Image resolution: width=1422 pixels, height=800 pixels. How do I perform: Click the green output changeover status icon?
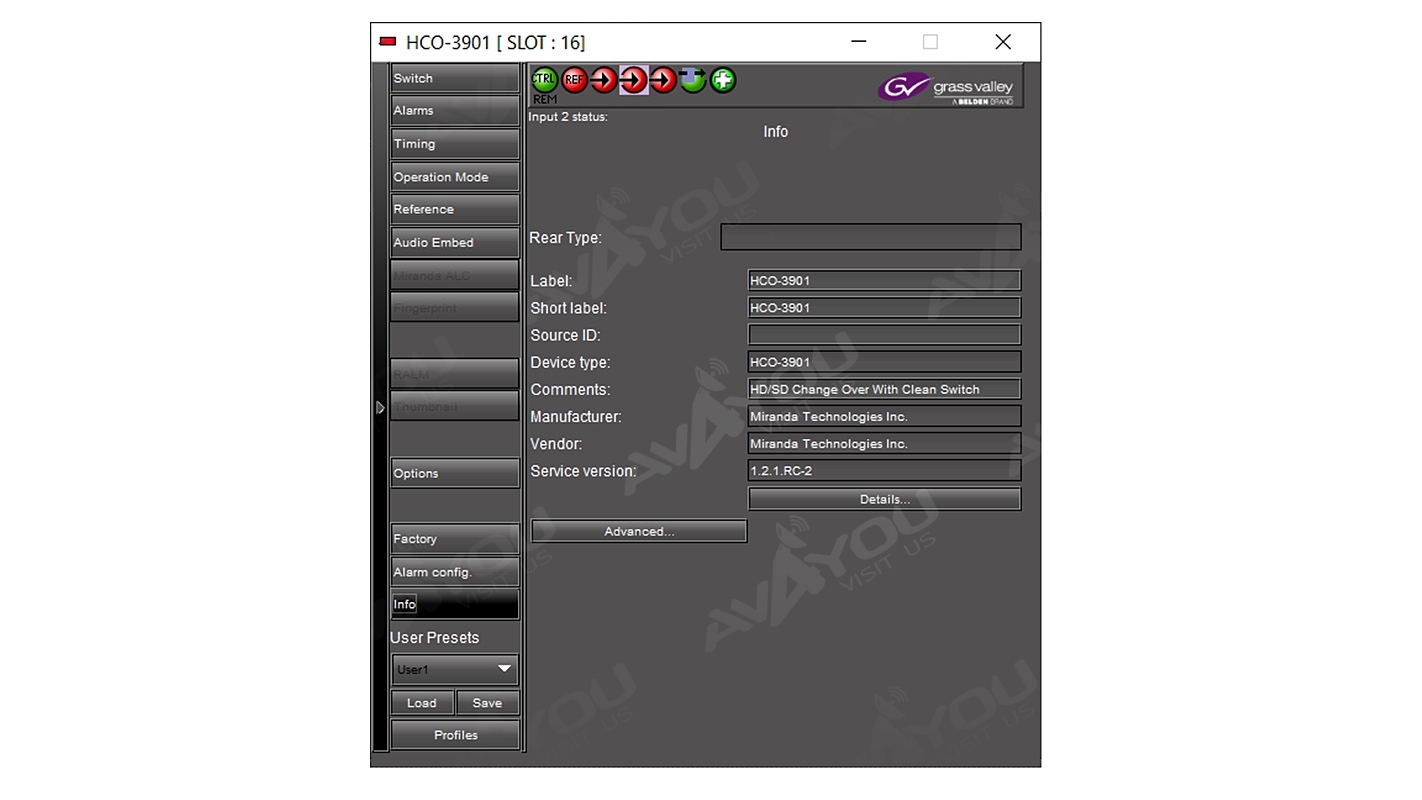tap(692, 80)
